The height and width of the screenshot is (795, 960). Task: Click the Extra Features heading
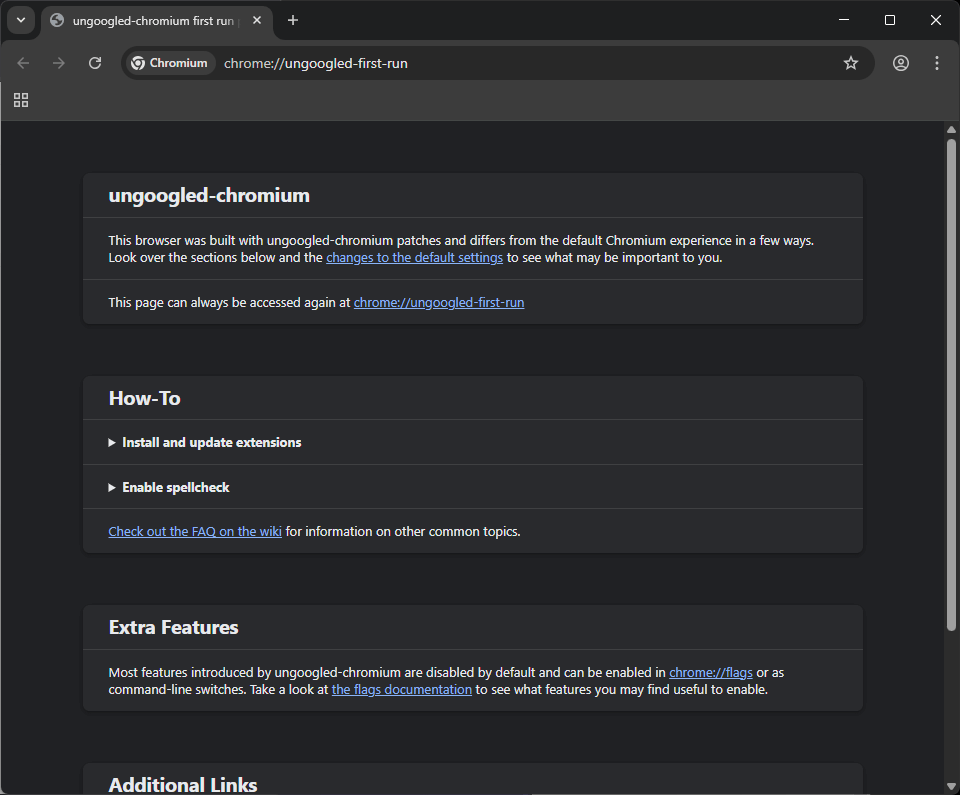(173, 627)
